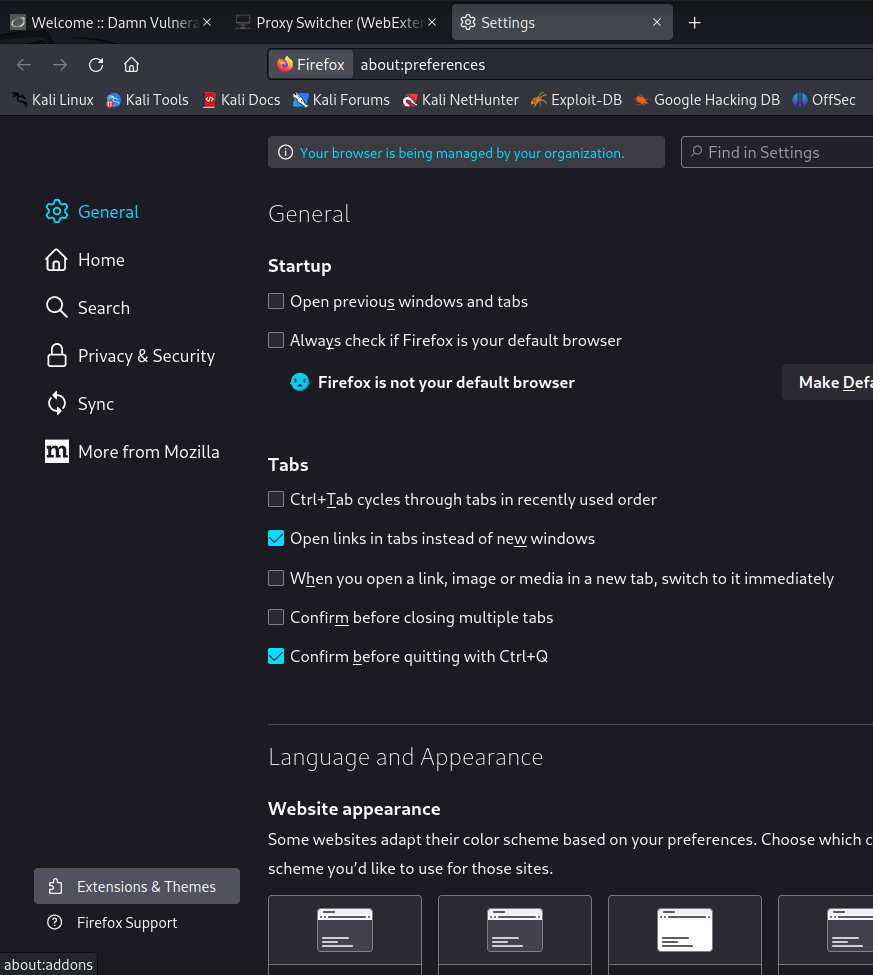This screenshot has width=873, height=975.
Task: Click the Make Default button
Action: [x=830, y=382]
